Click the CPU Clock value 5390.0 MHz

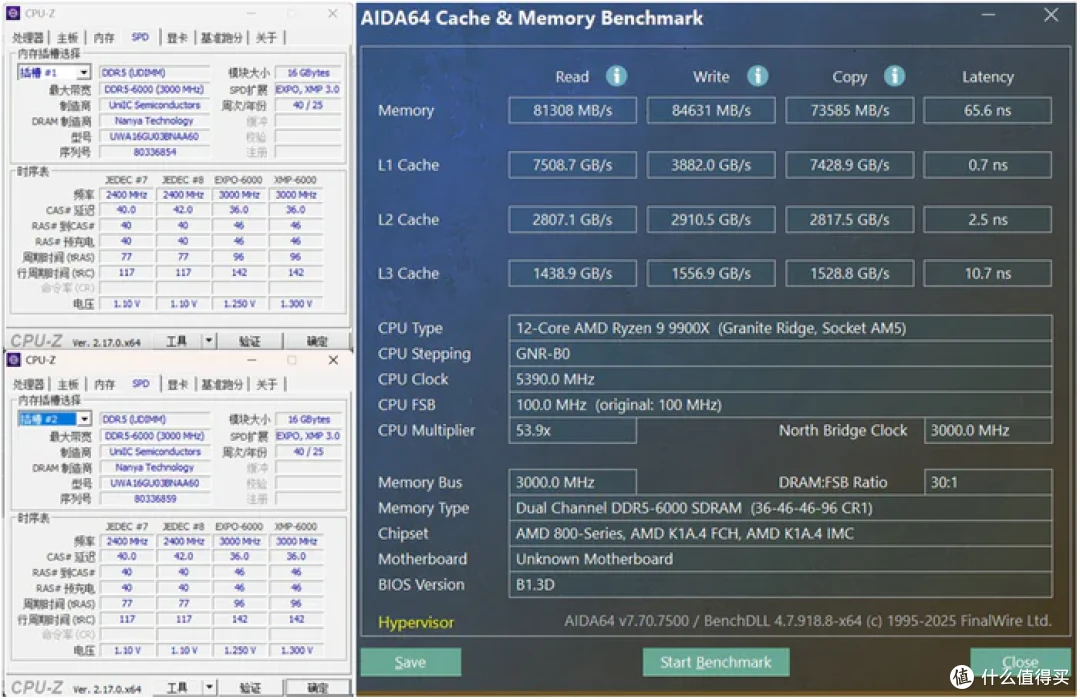tap(780, 379)
